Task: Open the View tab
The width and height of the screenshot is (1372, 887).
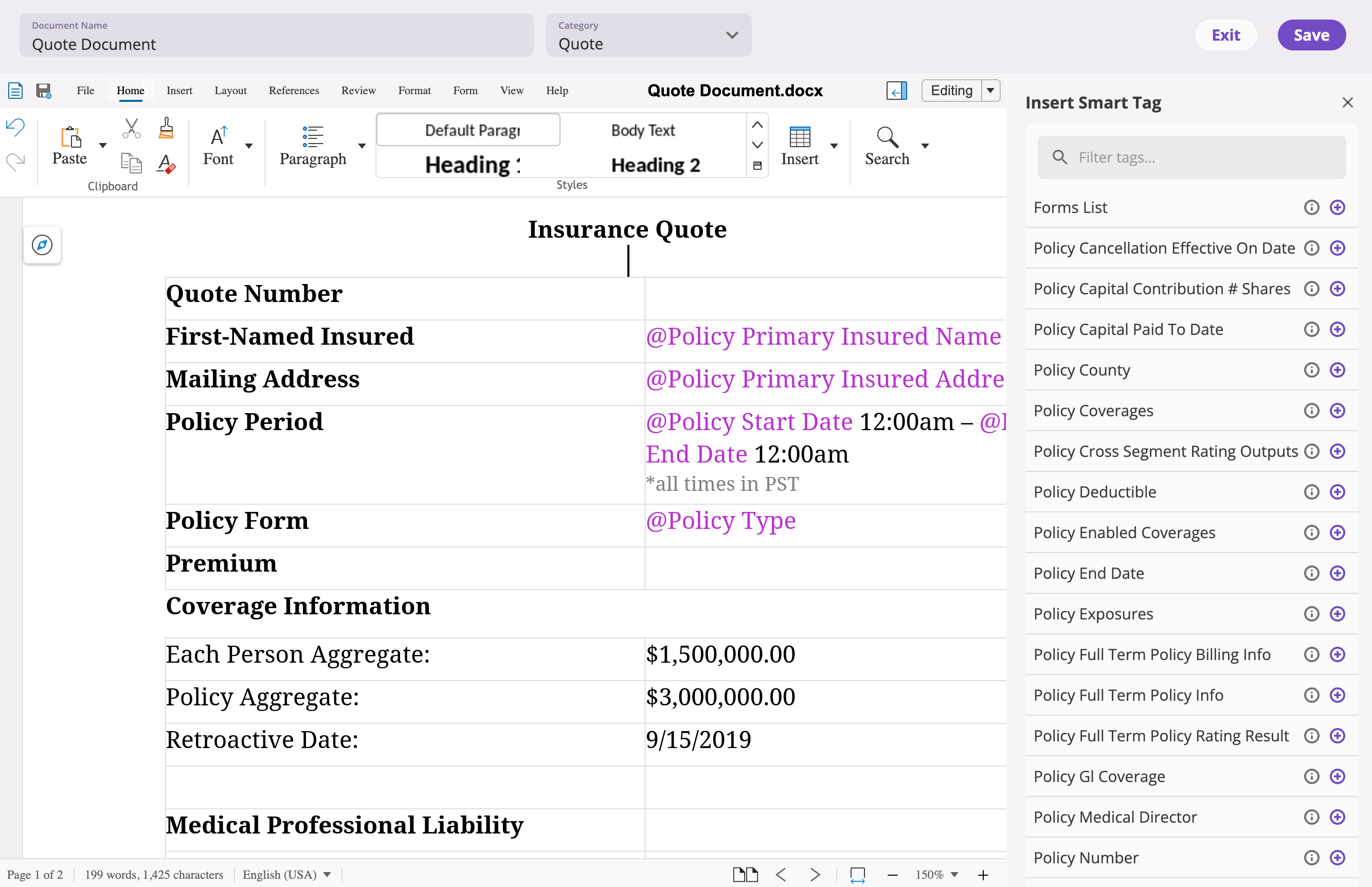Action: point(511,91)
